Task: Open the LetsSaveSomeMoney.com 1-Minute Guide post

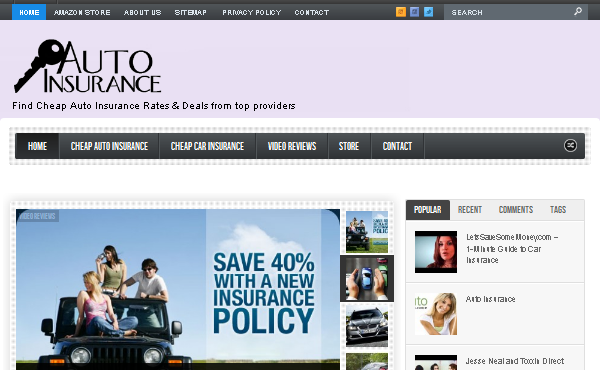Action: point(512,249)
